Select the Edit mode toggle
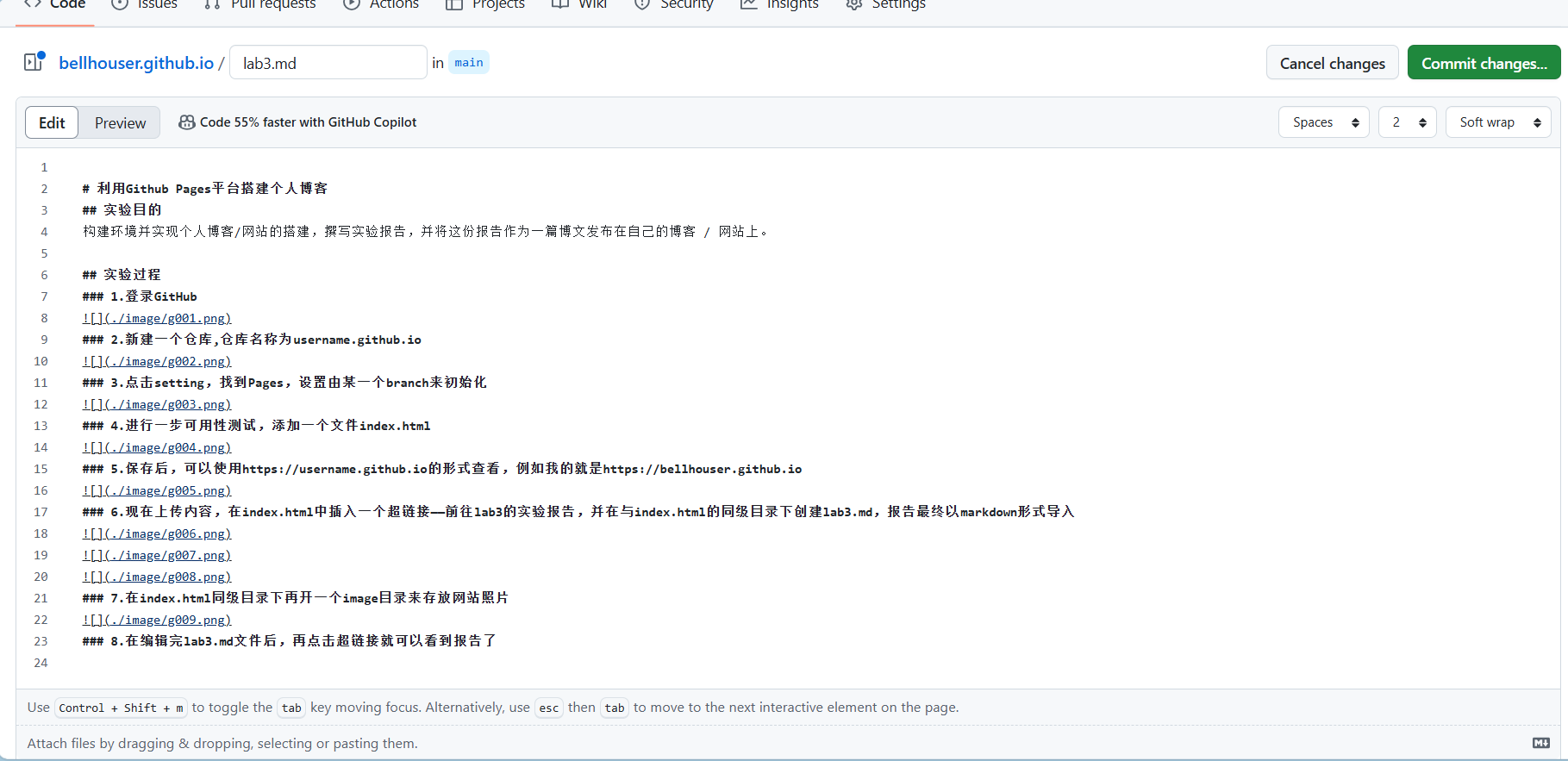 [52, 123]
